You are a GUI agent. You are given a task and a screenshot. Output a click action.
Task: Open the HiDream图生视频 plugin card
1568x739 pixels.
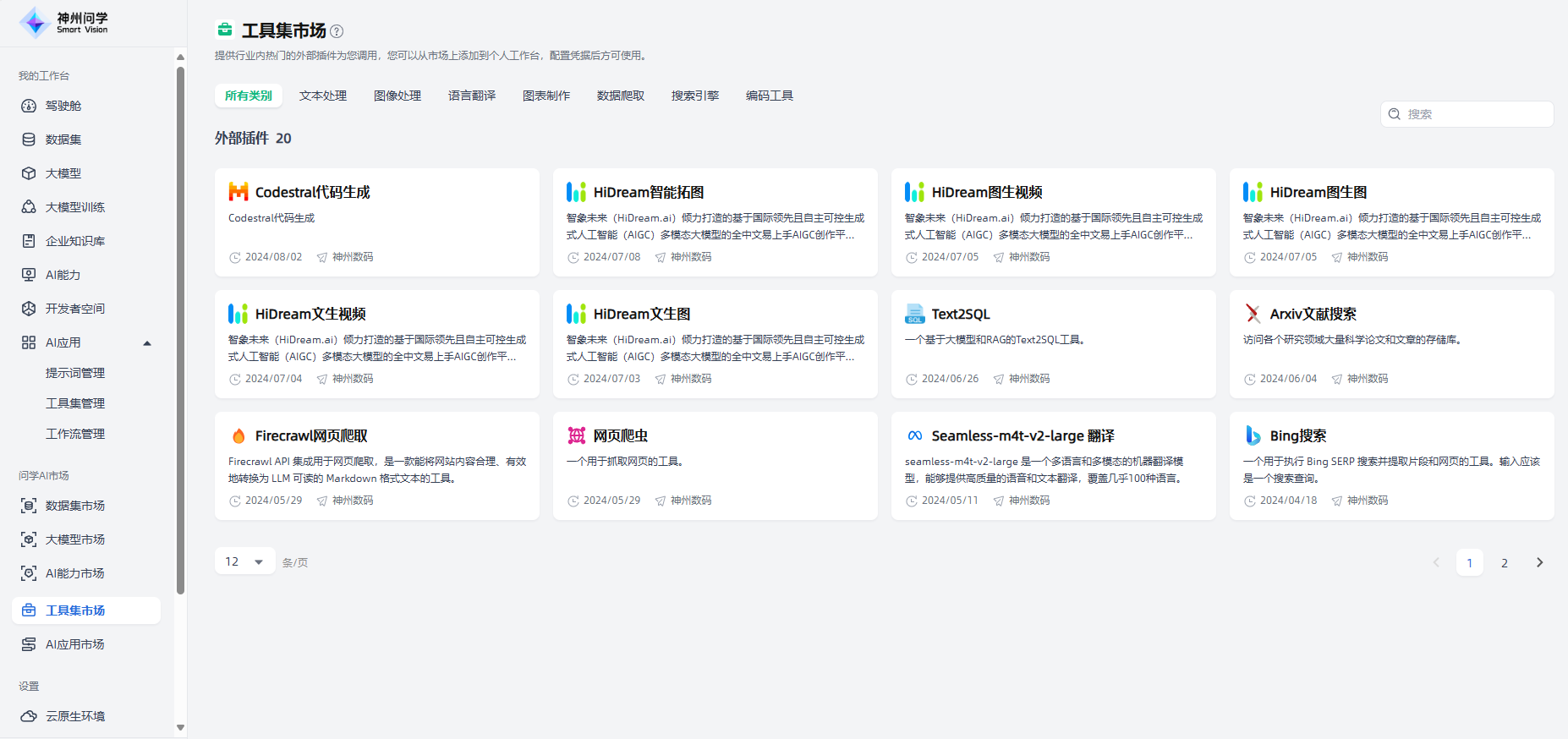1054,222
